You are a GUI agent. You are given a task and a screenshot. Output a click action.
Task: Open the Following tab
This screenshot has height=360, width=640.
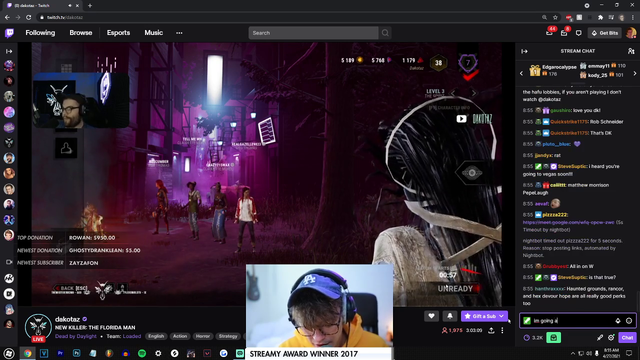pos(40,33)
